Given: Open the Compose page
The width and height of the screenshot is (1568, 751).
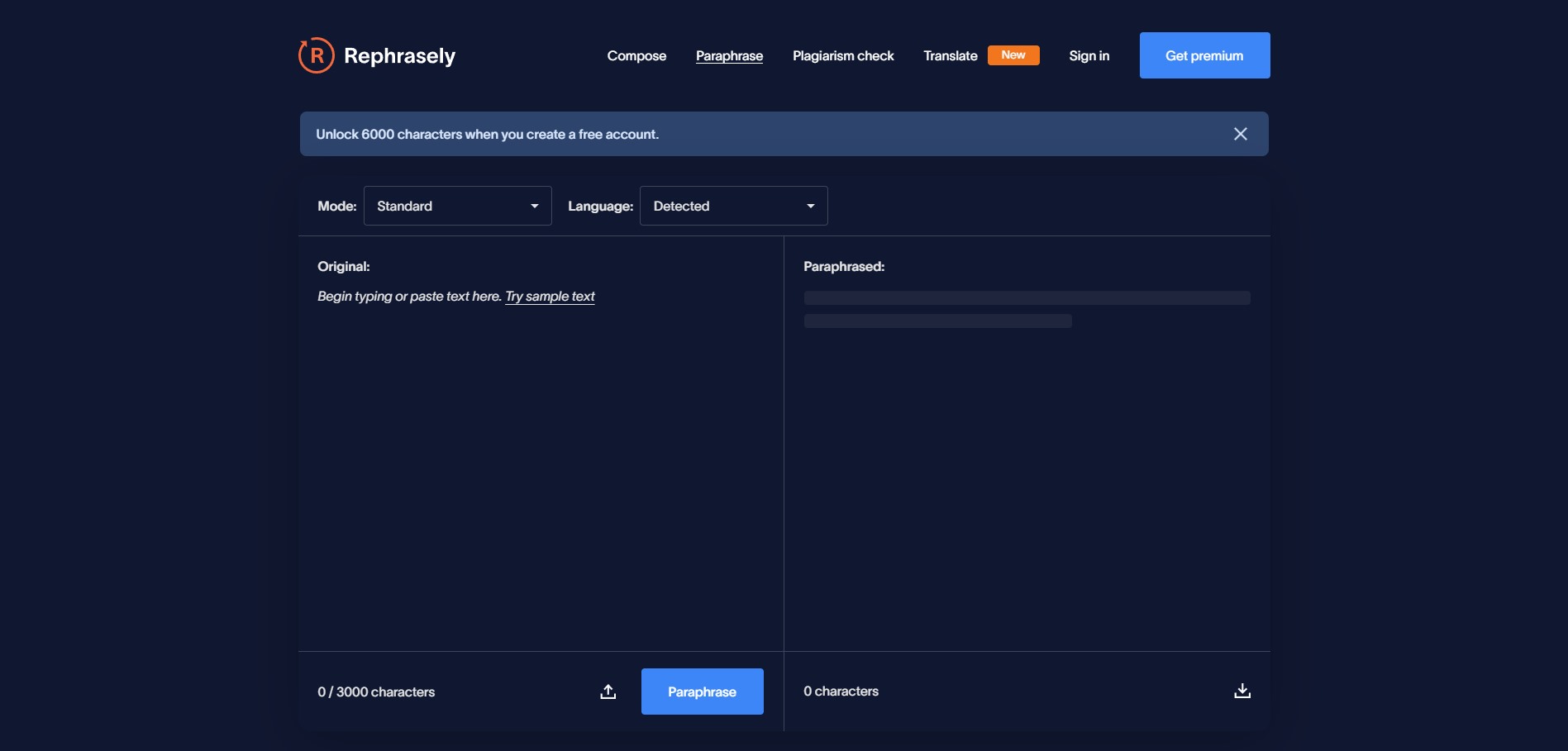Looking at the screenshot, I should coord(636,55).
